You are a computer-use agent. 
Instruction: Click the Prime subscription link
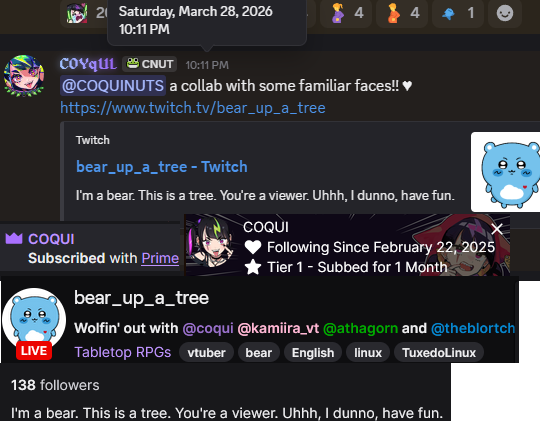point(160,258)
